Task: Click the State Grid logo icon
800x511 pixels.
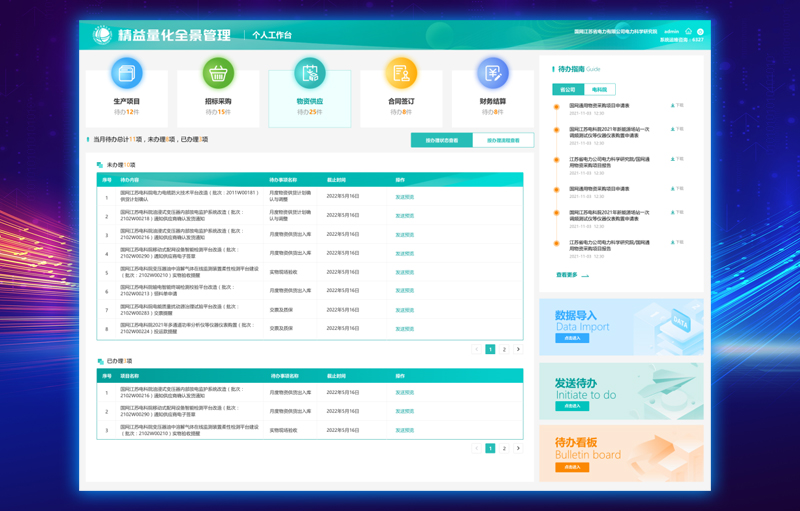Action: (102, 35)
